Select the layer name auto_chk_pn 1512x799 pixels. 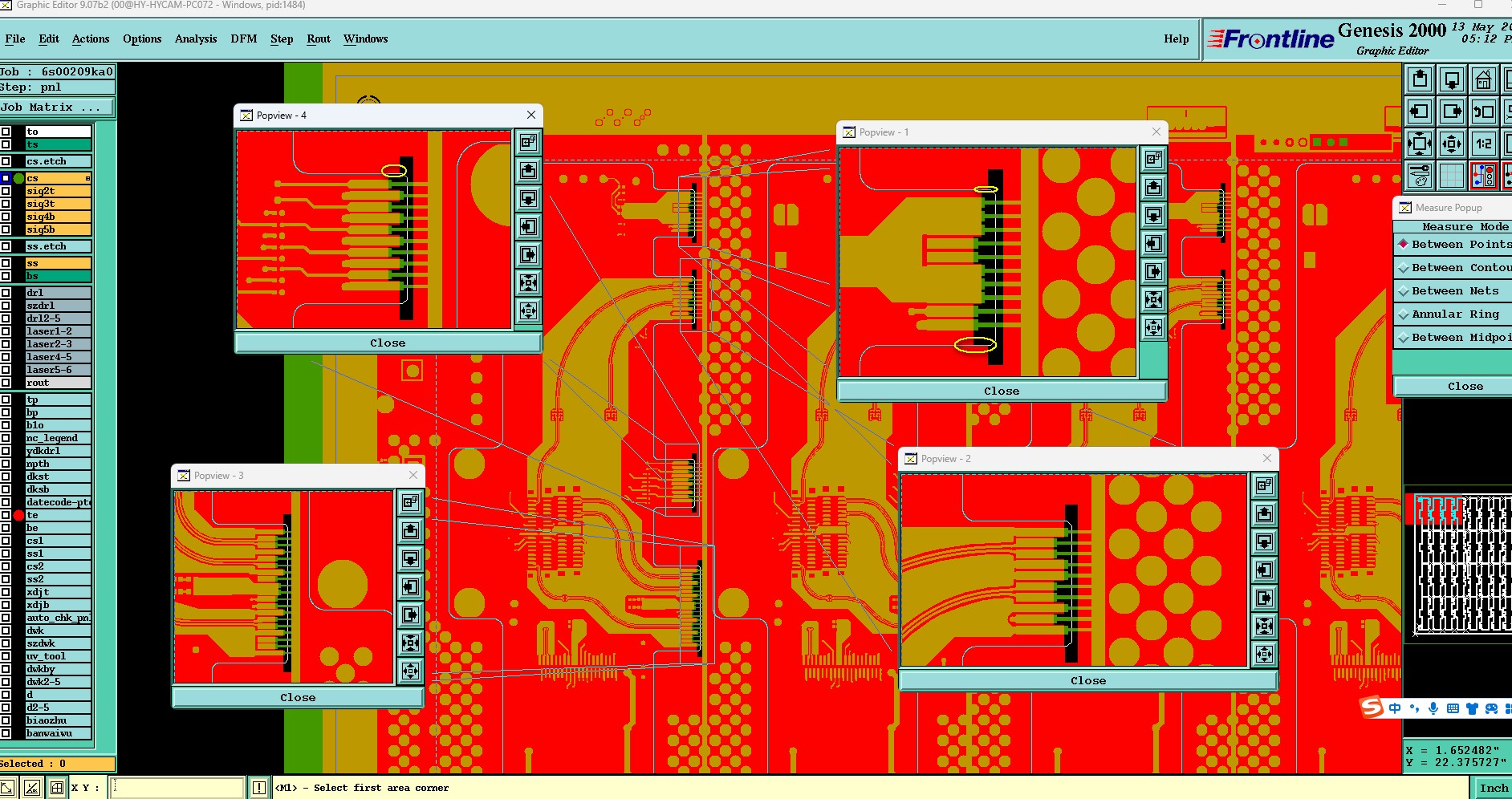(x=58, y=618)
